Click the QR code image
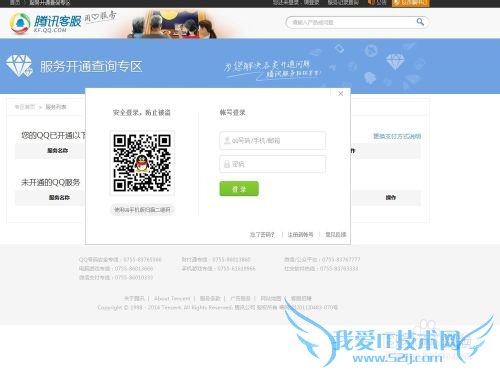Image resolution: width=500 pixels, height=373 pixels. 142,162
